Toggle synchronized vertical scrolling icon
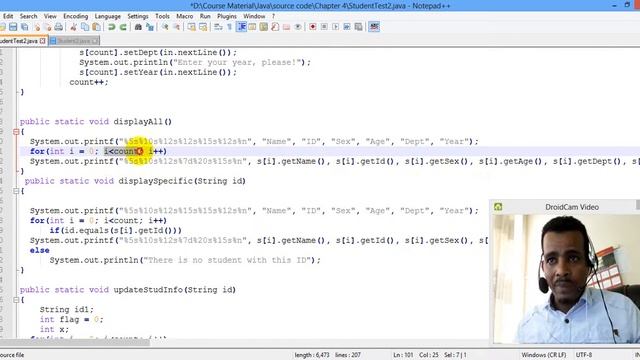This screenshot has height=360, width=640. [x=191, y=27]
